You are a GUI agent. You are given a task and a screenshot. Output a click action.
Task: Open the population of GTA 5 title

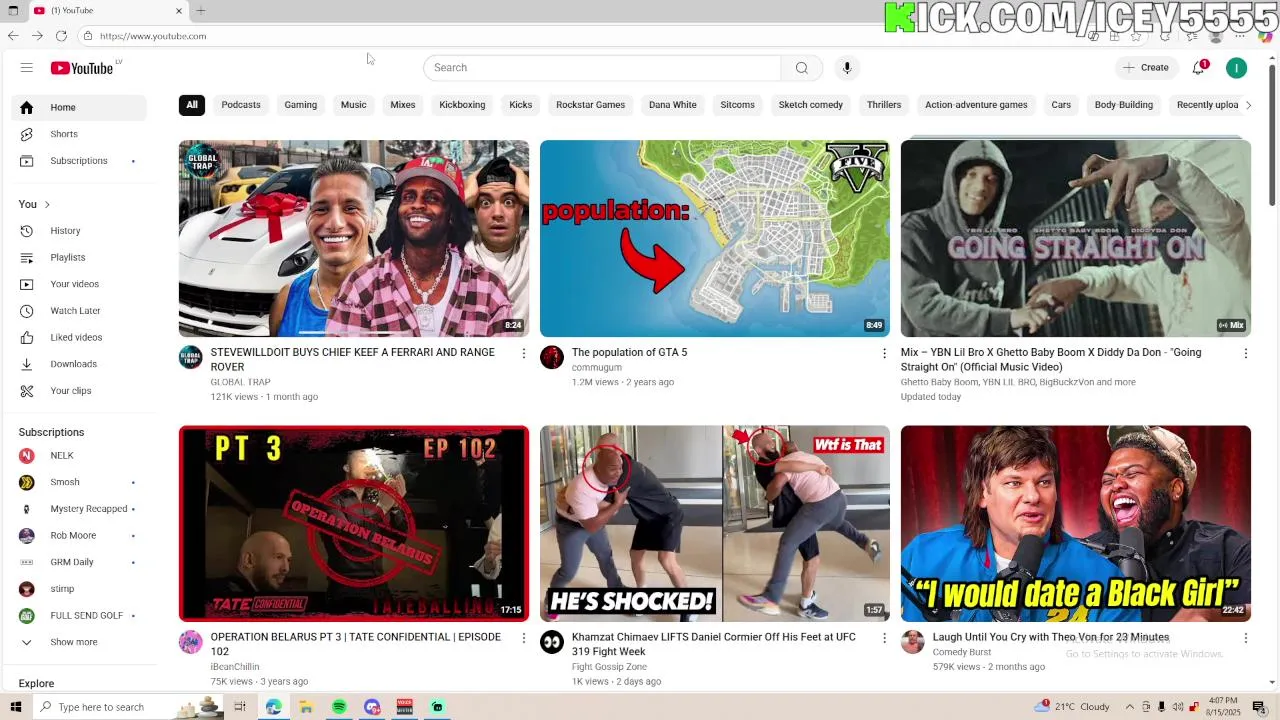pyautogui.click(x=629, y=353)
